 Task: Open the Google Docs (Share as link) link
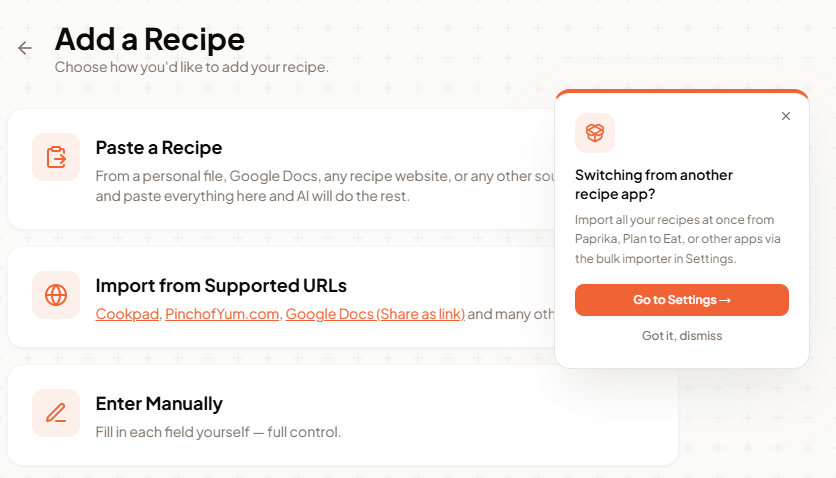pyautogui.click(x=375, y=314)
